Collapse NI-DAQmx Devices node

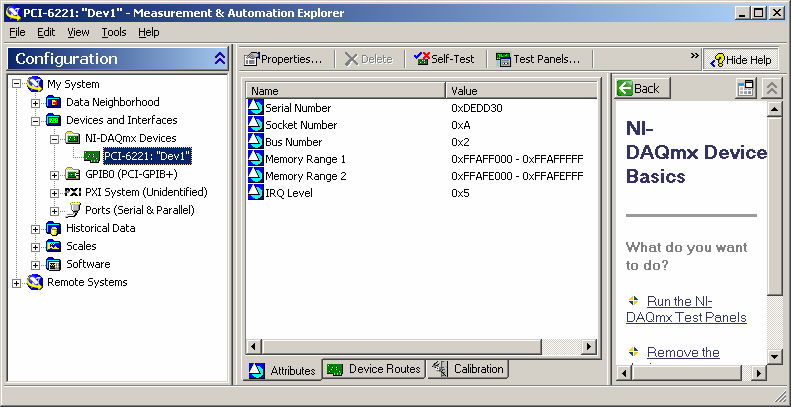[54, 139]
